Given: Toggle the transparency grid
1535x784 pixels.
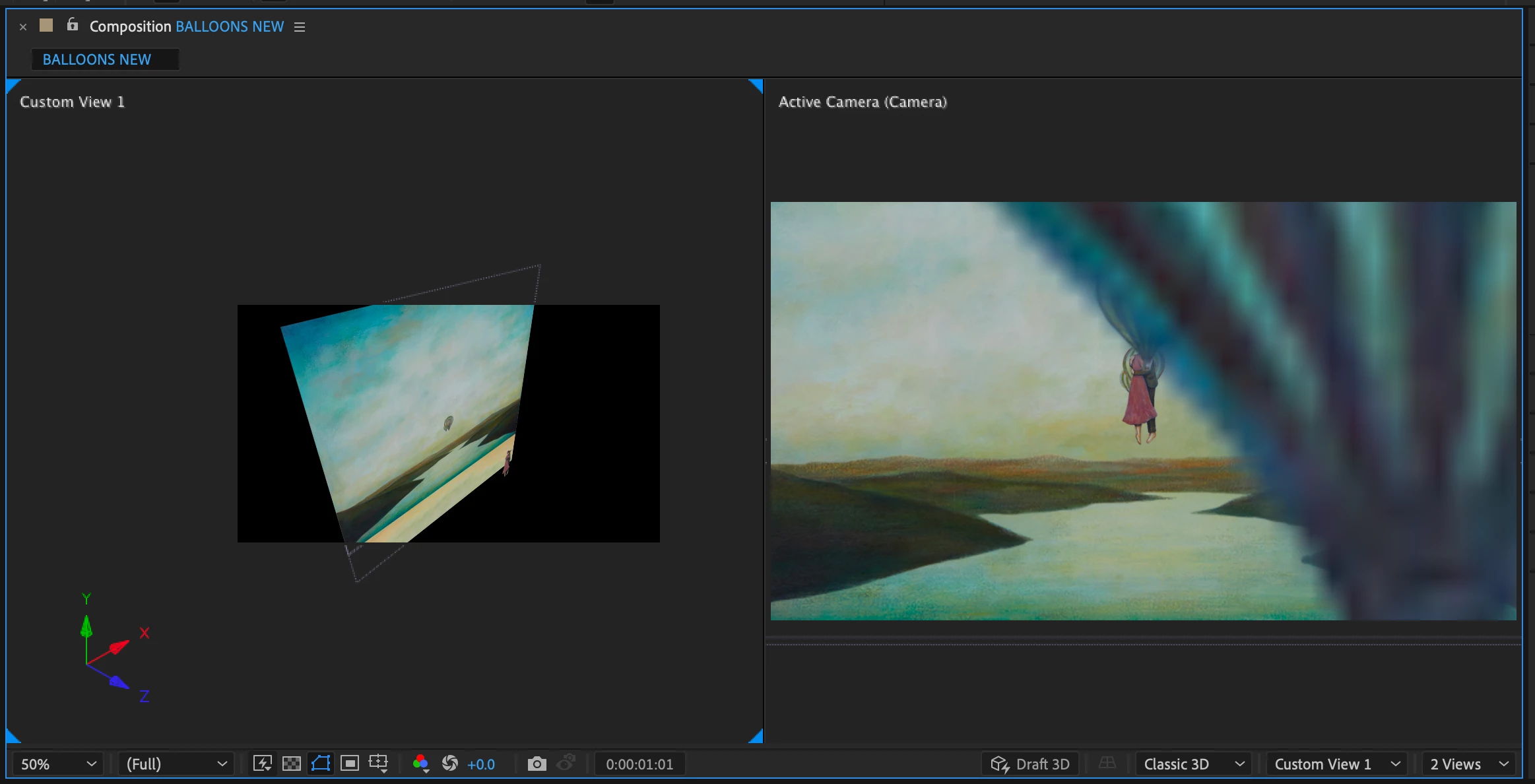Looking at the screenshot, I should (x=291, y=764).
